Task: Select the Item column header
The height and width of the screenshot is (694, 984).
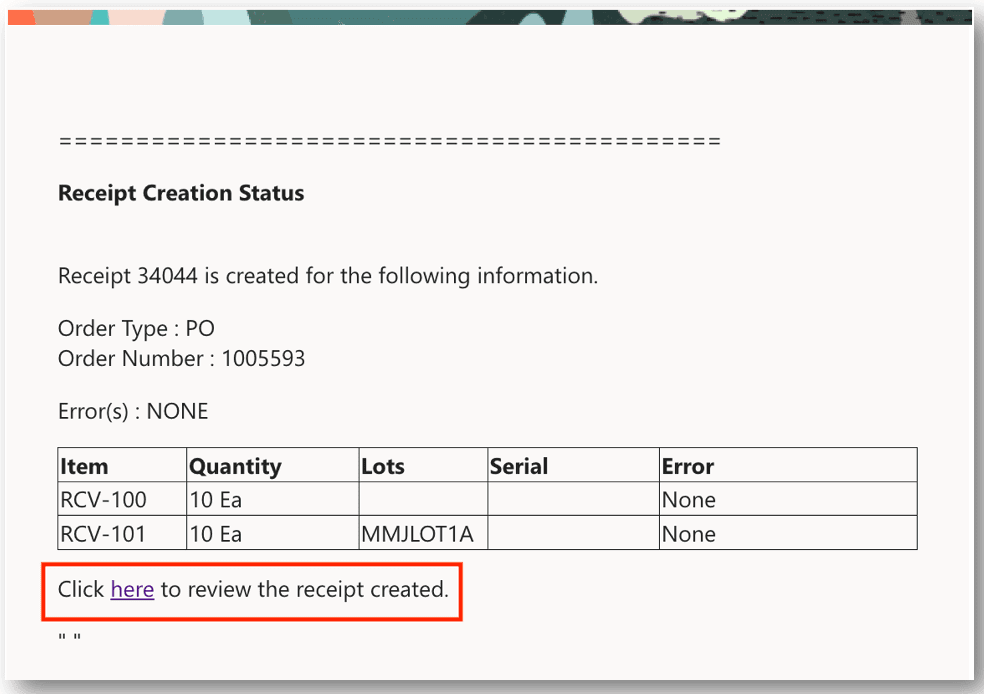Action: coord(85,466)
